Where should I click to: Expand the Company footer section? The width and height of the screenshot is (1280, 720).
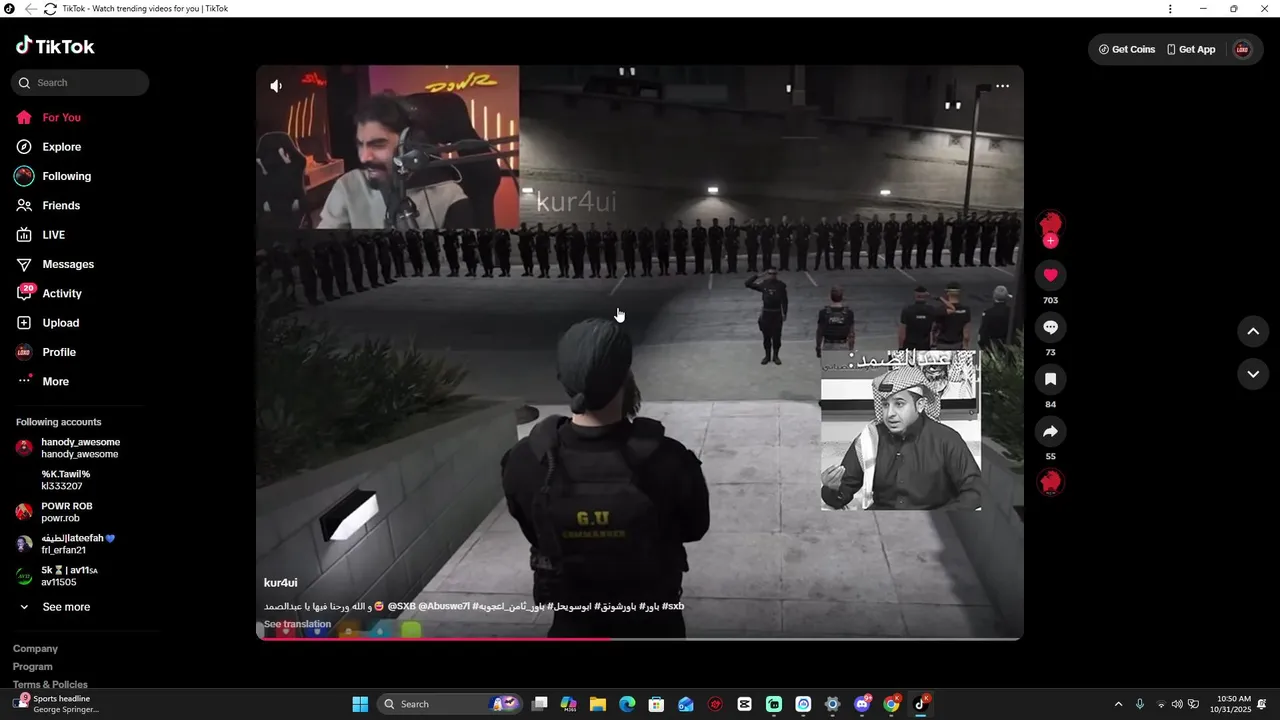coord(35,648)
